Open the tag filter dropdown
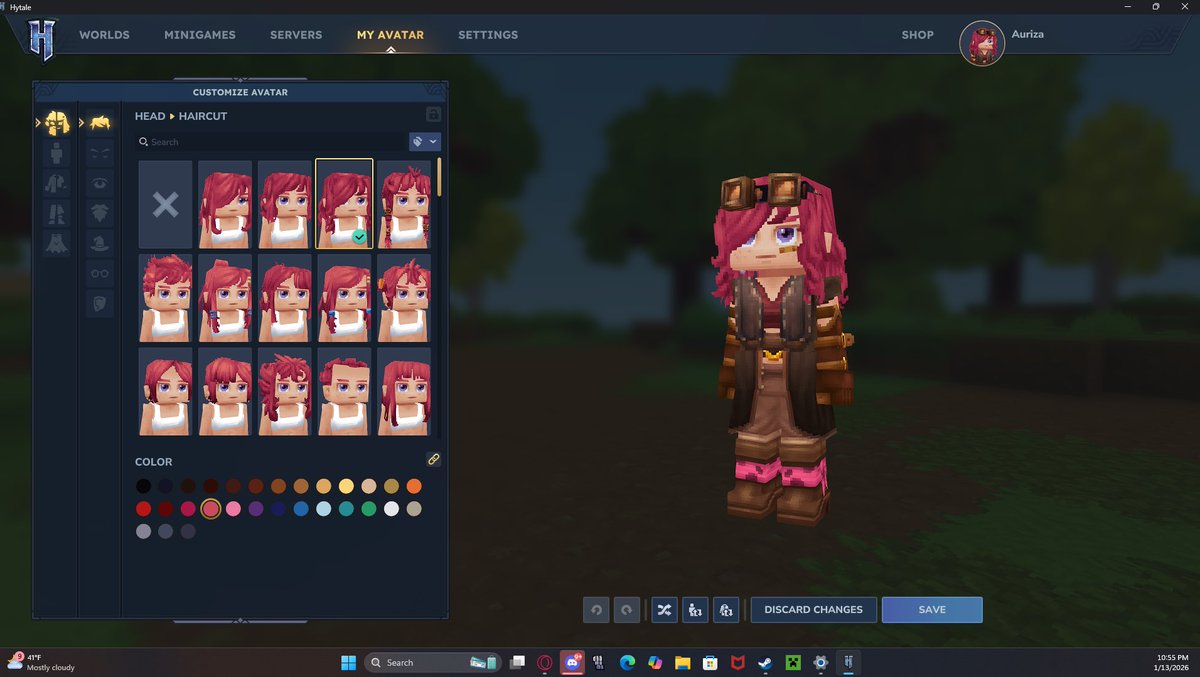Viewport: 1200px width, 677px height. pos(425,142)
